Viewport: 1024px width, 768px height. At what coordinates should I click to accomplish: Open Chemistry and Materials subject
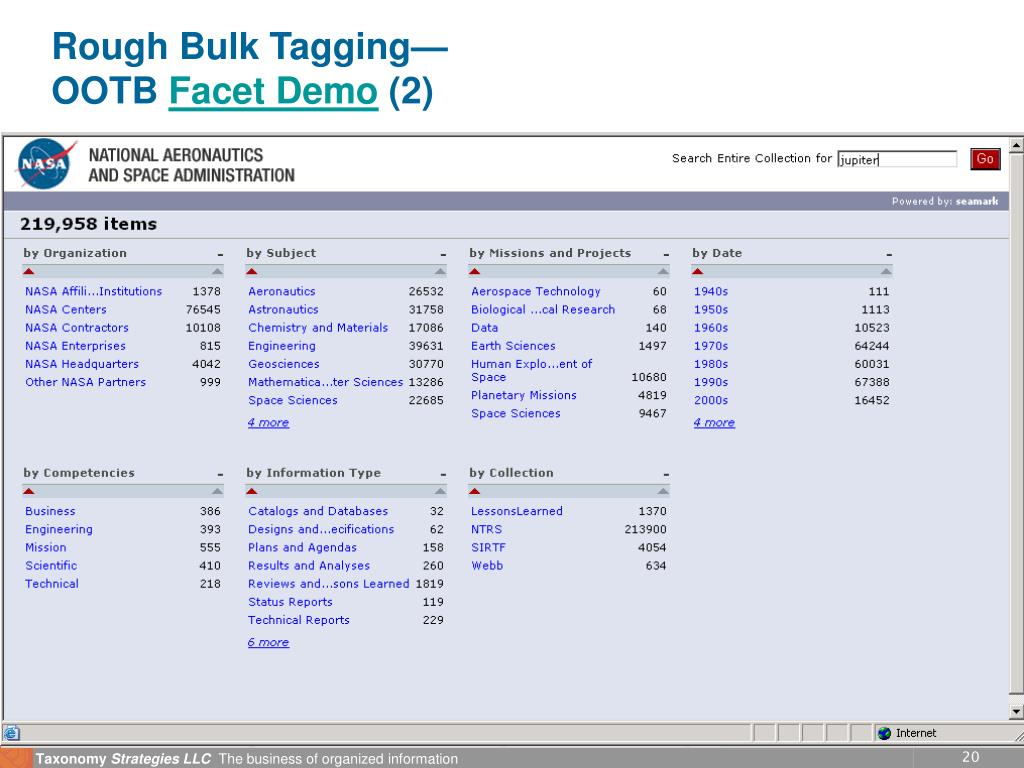[318, 328]
